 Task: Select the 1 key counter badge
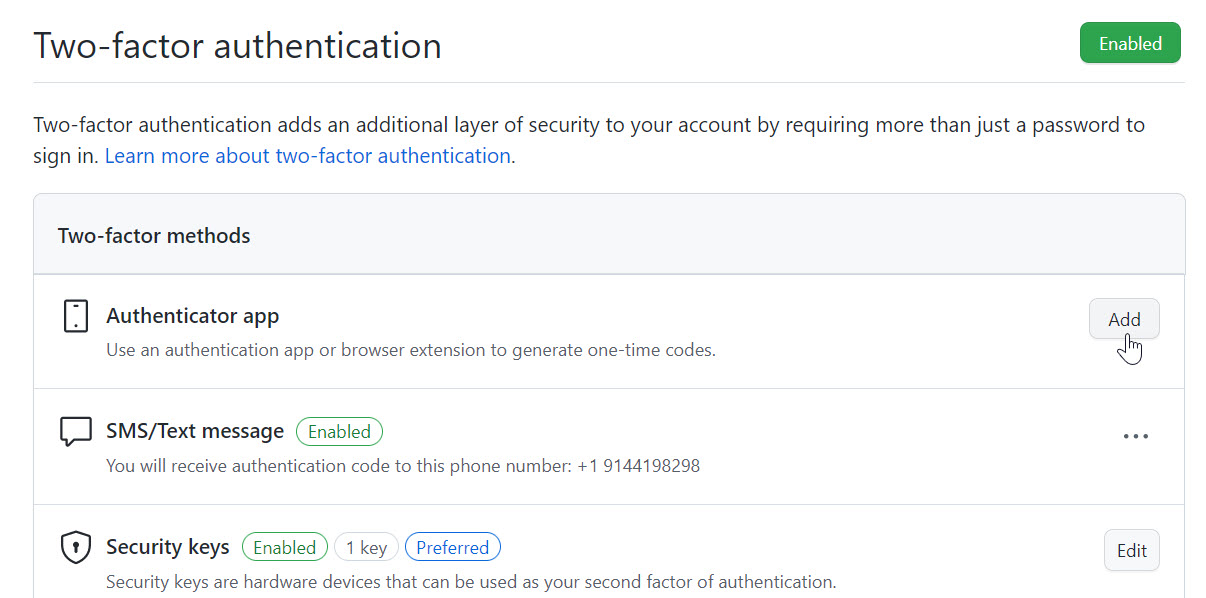[366, 547]
